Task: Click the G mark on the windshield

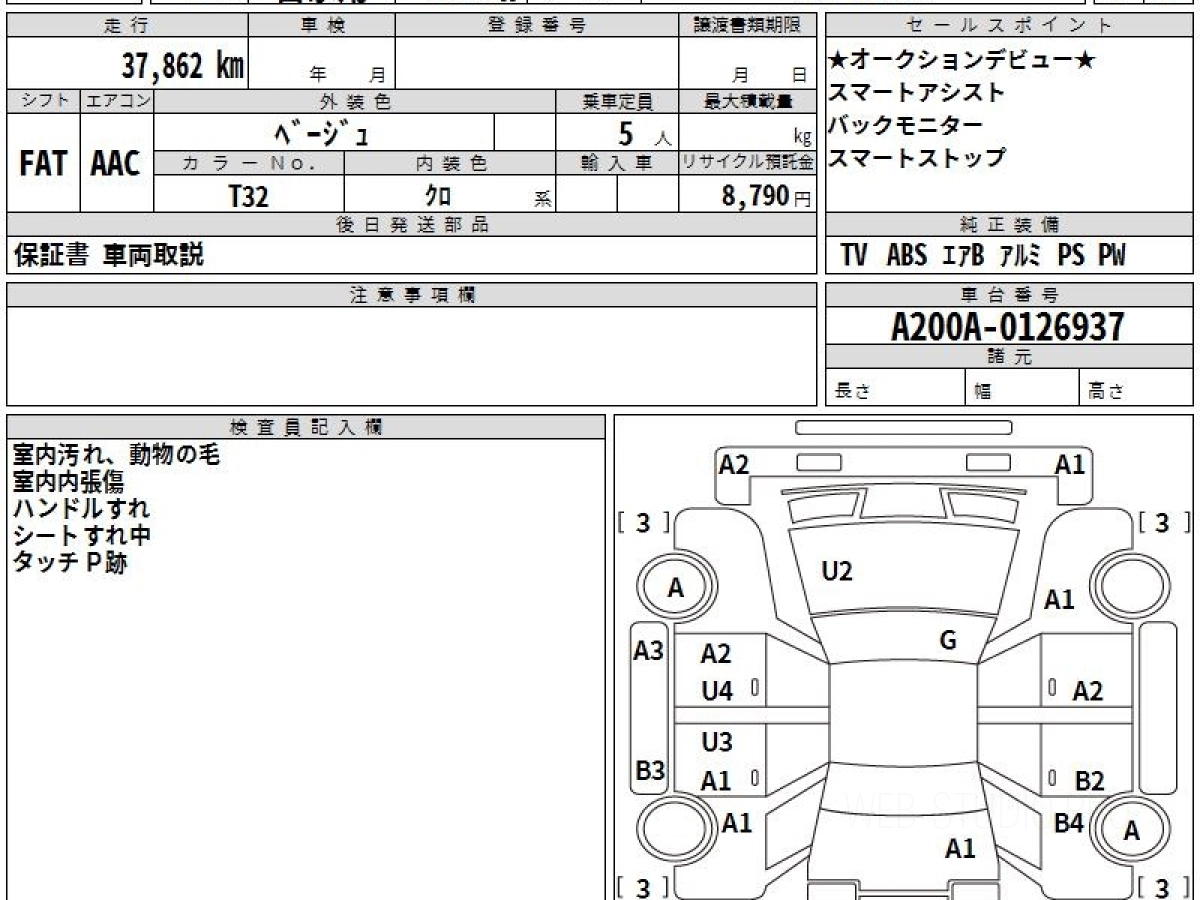Action: tap(948, 640)
